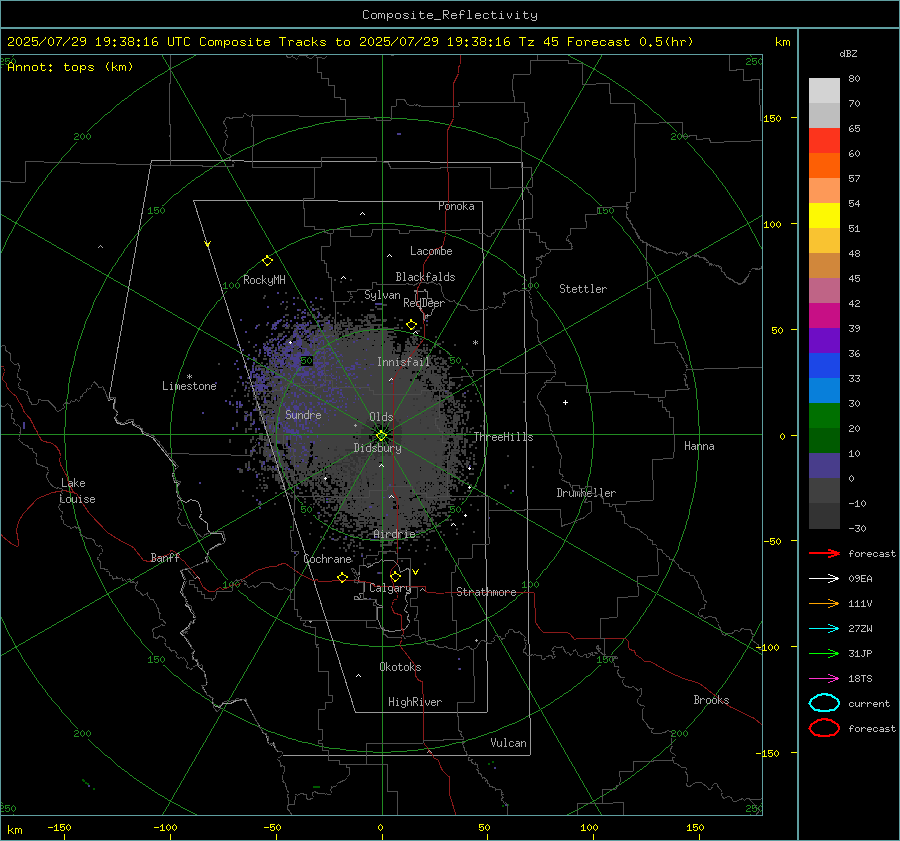Image resolution: width=900 pixels, height=841 pixels.
Task: Click the Ponoka city label
Action: pos(456,206)
